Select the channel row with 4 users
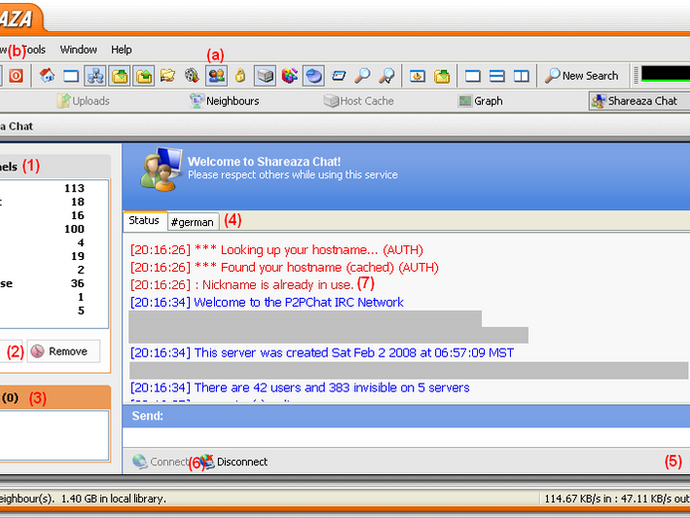This screenshot has height=518, width=690. (54, 242)
